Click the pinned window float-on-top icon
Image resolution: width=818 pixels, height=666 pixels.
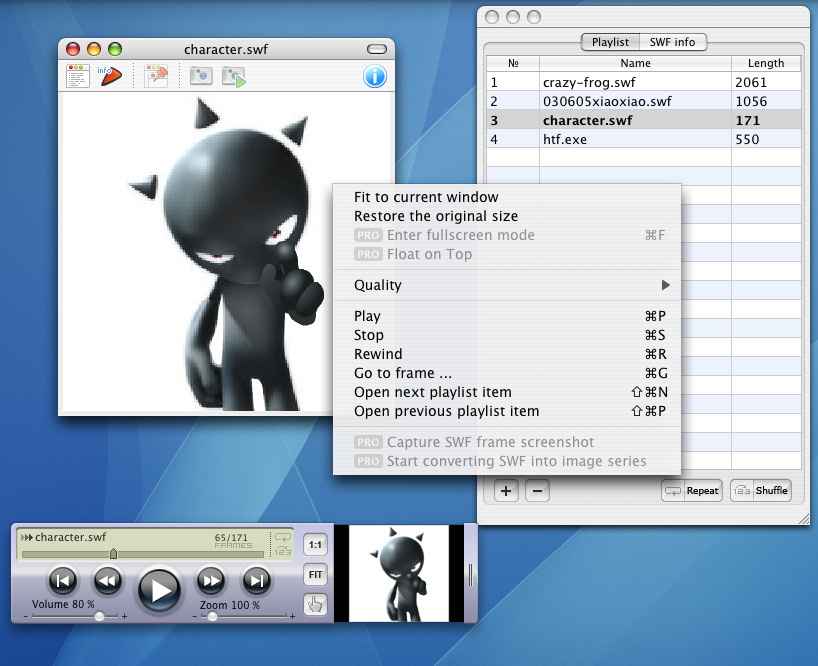click(157, 76)
